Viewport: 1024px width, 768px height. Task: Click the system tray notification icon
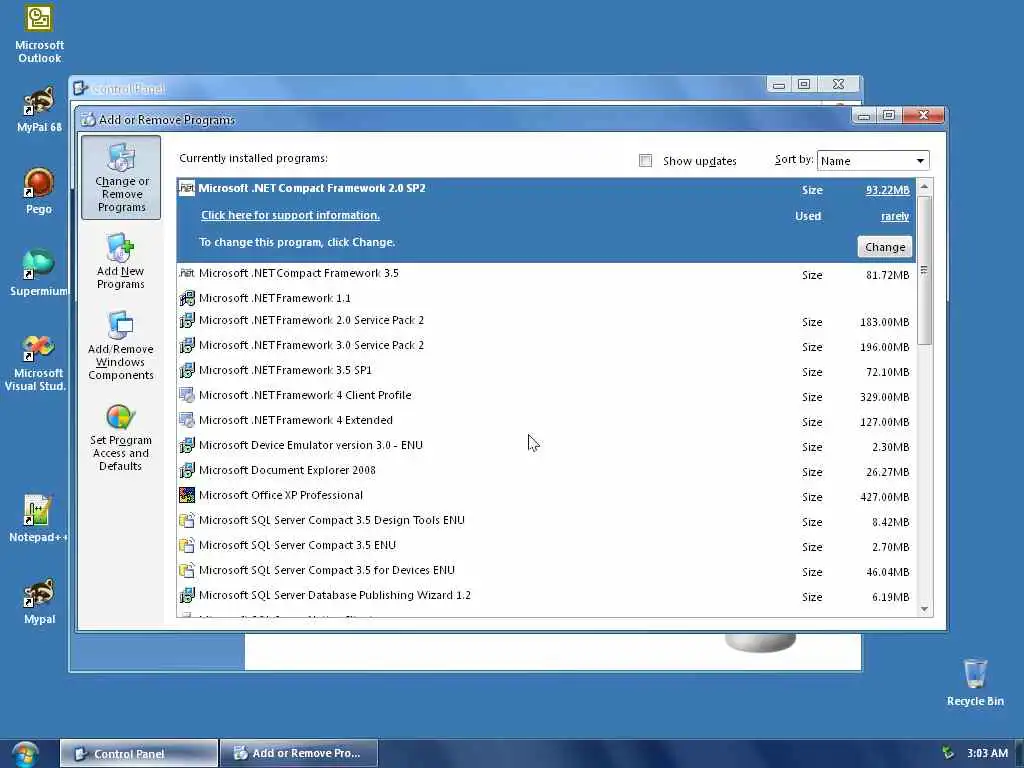[x=948, y=753]
